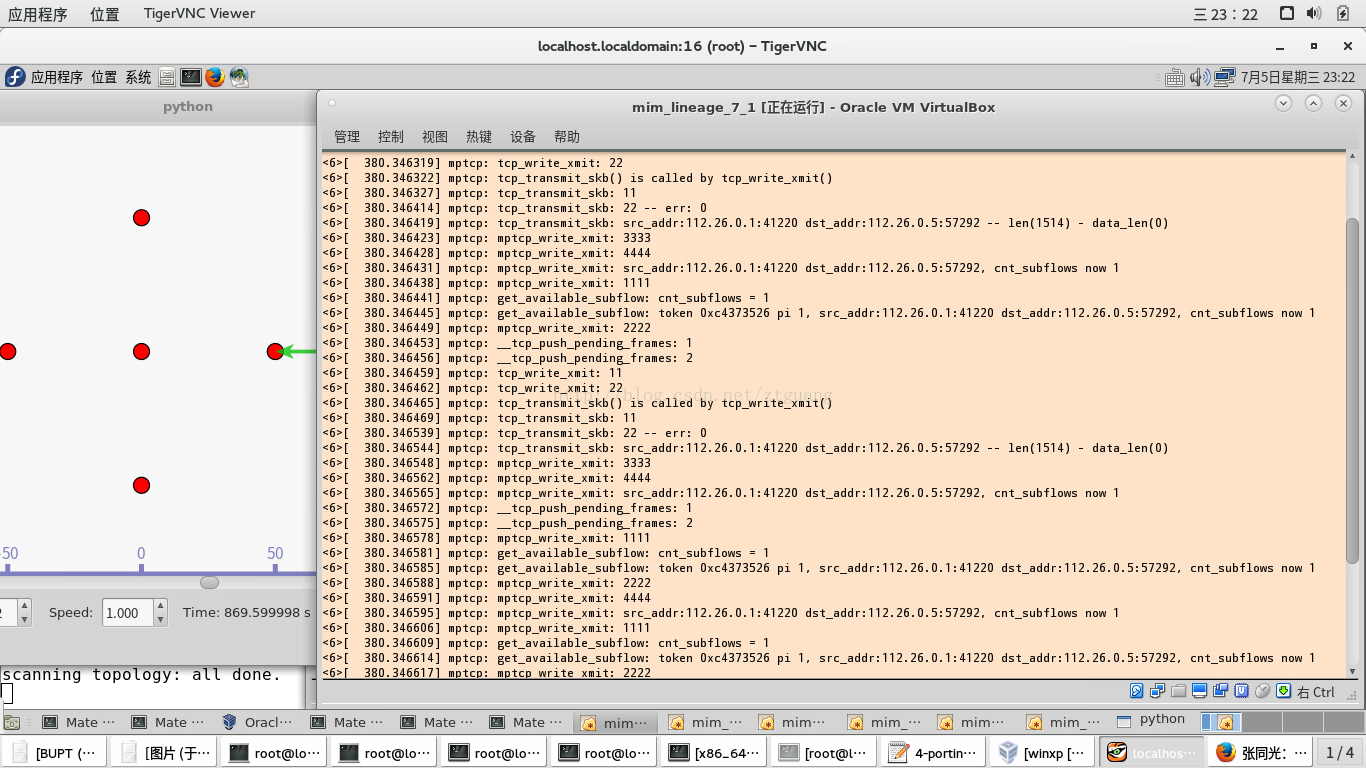Launch Firefox from the Fedora panel launcher
Screen dimensions: 1366x768
click(x=215, y=77)
